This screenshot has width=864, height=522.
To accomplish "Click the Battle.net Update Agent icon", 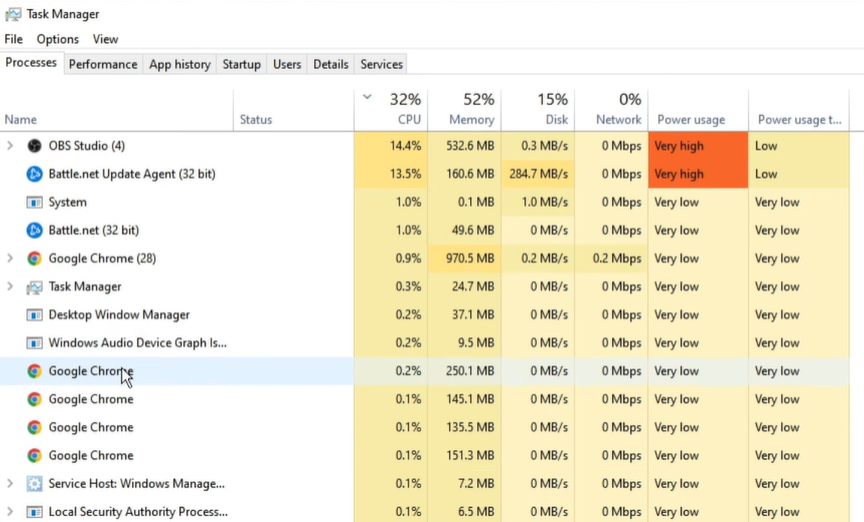I will [34, 174].
